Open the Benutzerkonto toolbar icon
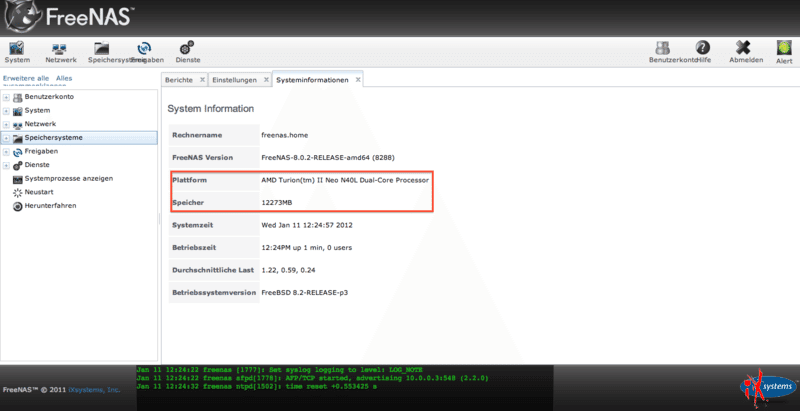800x411 pixels. point(662,48)
